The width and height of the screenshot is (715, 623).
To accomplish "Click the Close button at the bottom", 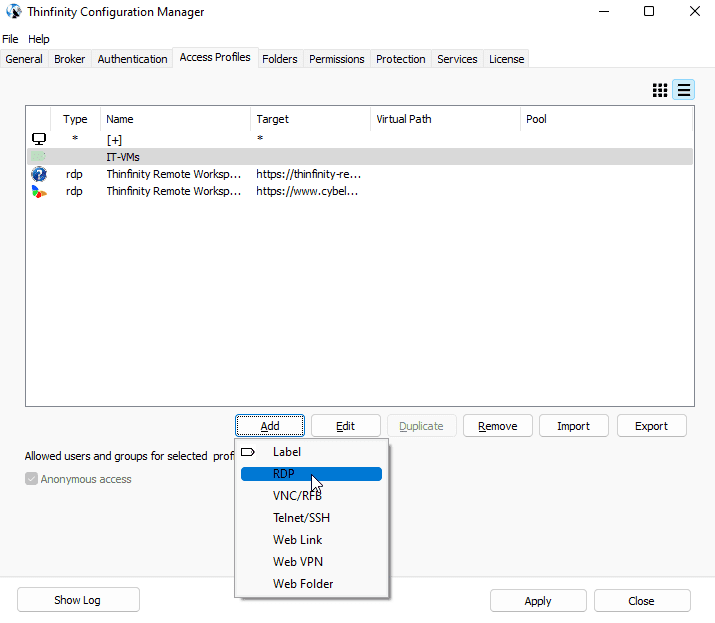I will pyautogui.click(x=642, y=601).
